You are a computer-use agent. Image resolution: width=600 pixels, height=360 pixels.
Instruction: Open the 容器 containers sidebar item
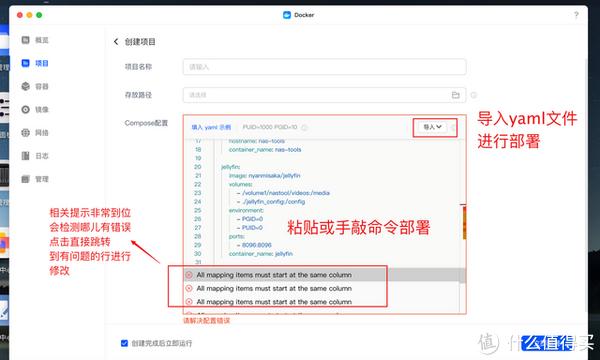pos(35,86)
